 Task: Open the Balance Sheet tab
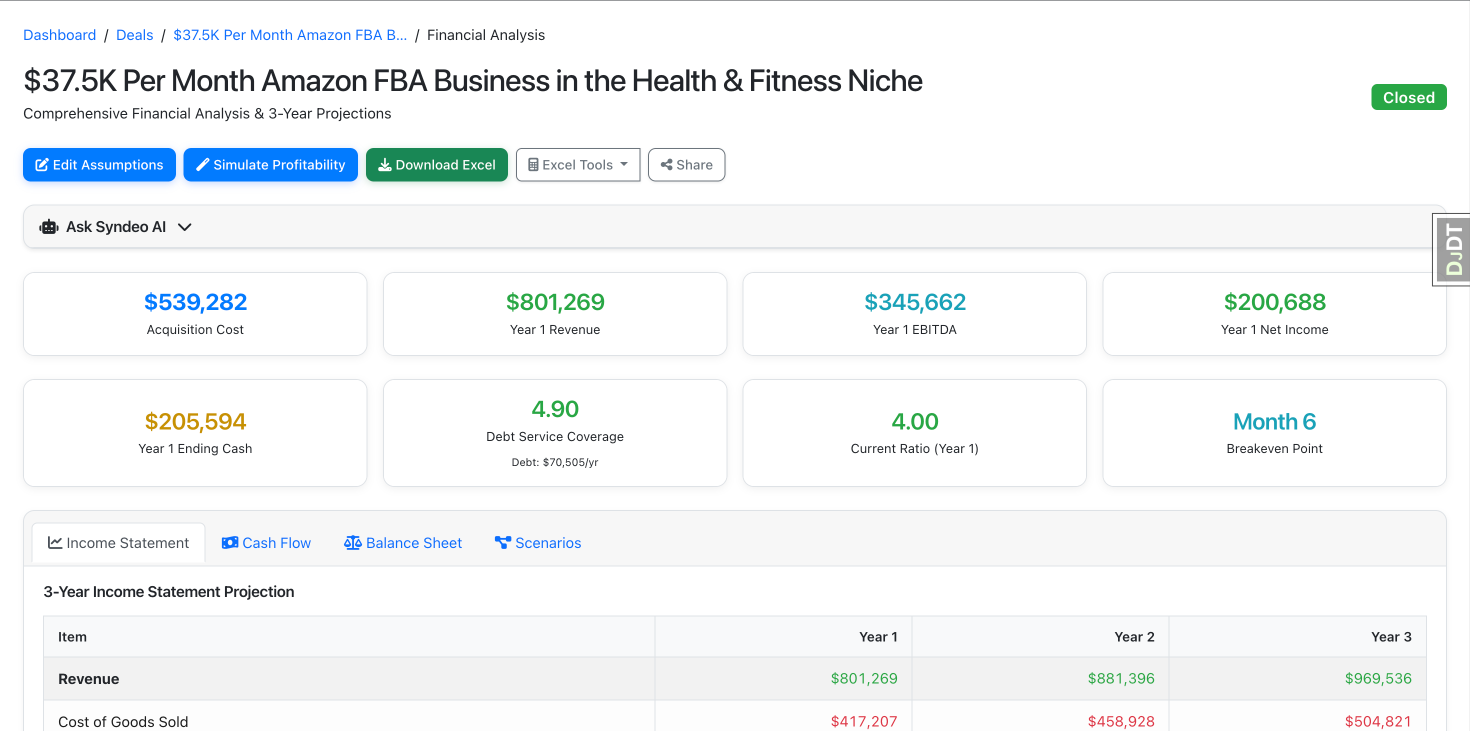coord(403,543)
